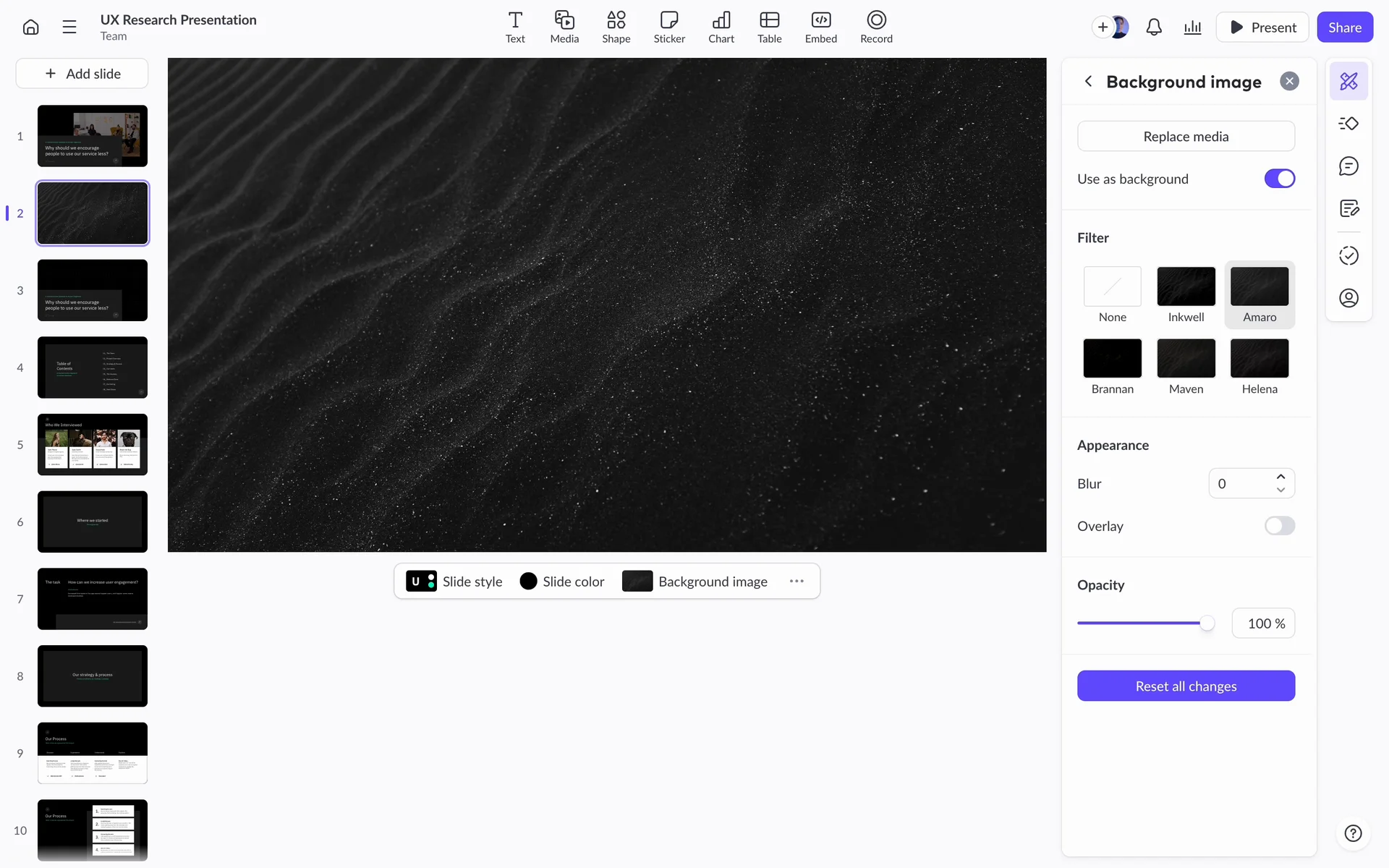Click the Opacity slider handle

[1207, 624]
